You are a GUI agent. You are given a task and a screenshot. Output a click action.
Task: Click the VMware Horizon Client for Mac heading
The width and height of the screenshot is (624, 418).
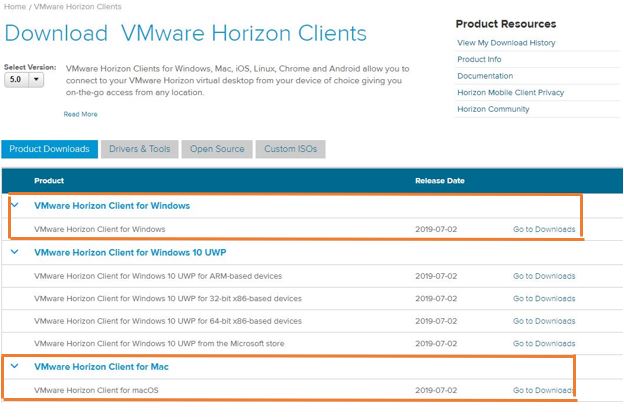pos(101,367)
